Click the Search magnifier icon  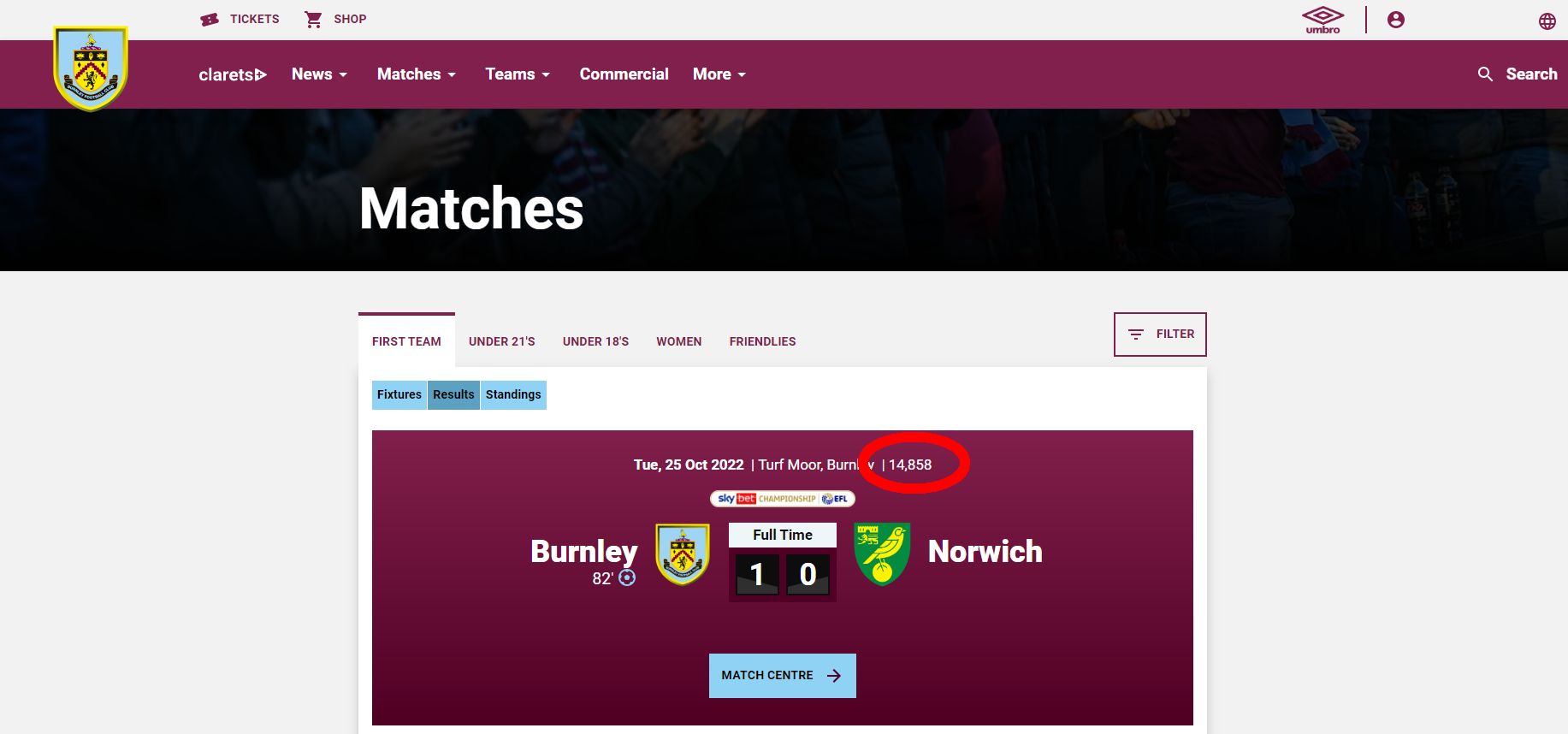[x=1485, y=74]
